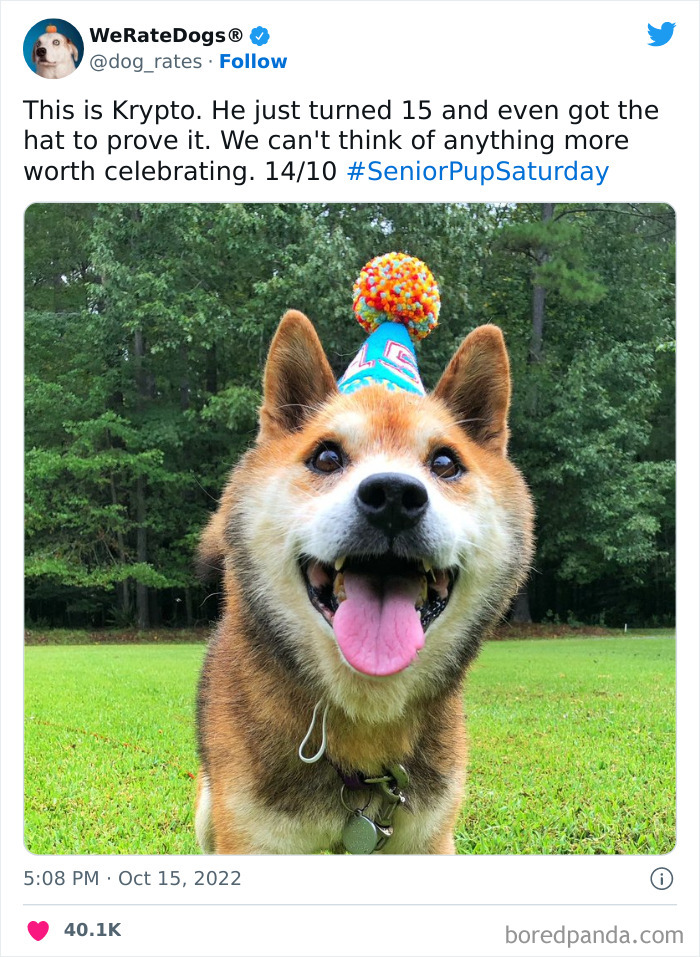Click the blue birthday hat showing 15

383,359
